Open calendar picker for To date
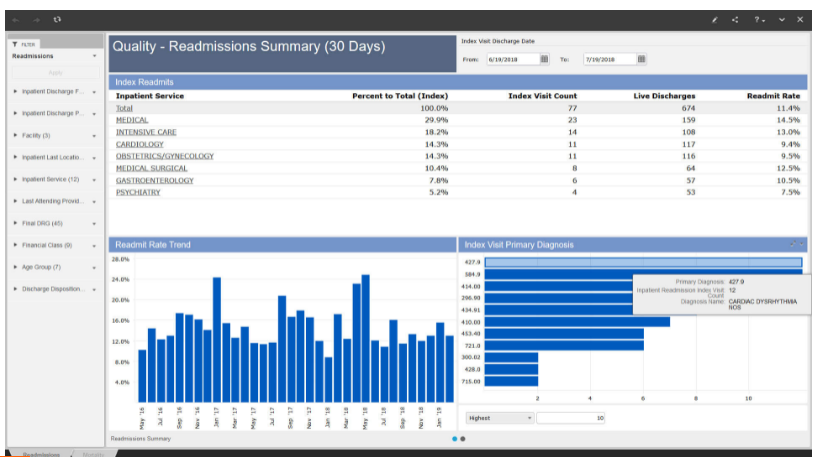Viewport: 818px width, 457px height. (x=641, y=59)
